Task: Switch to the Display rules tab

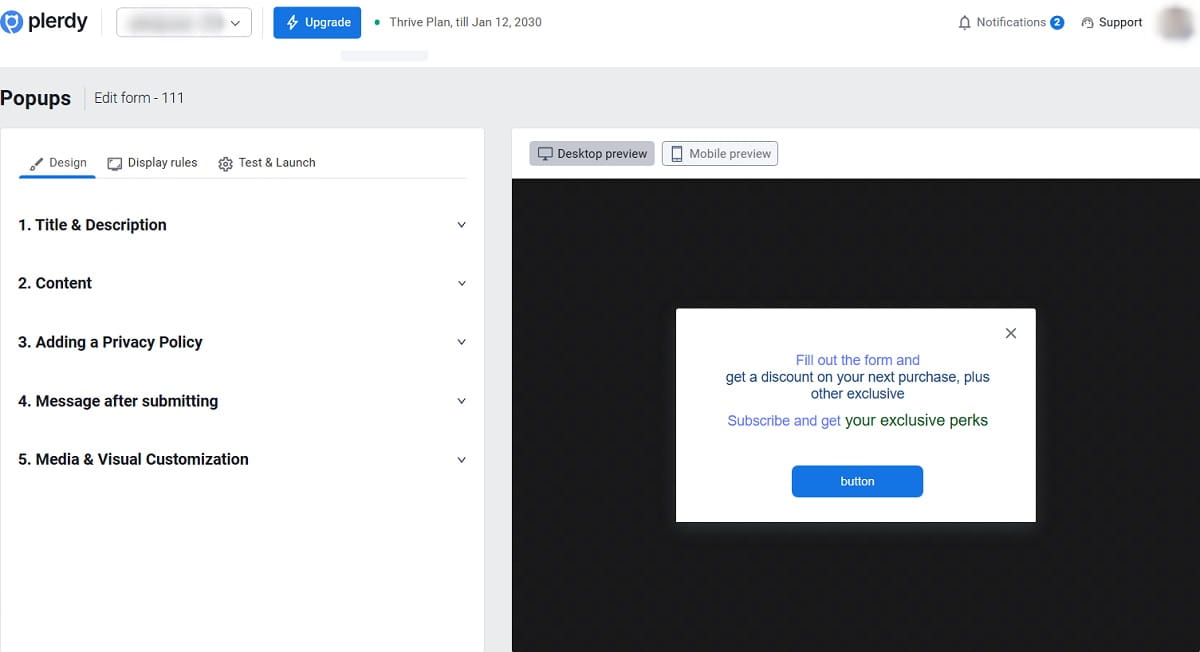Action: click(163, 162)
